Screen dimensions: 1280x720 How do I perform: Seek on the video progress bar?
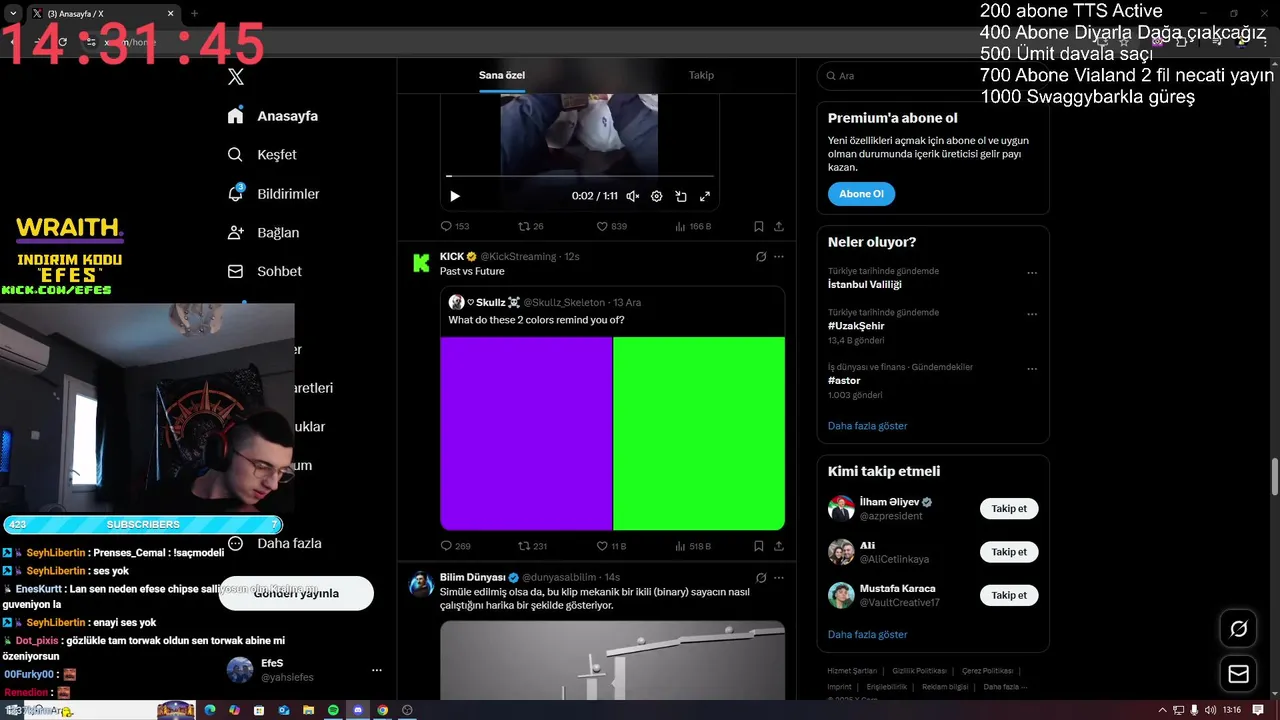(x=580, y=176)
